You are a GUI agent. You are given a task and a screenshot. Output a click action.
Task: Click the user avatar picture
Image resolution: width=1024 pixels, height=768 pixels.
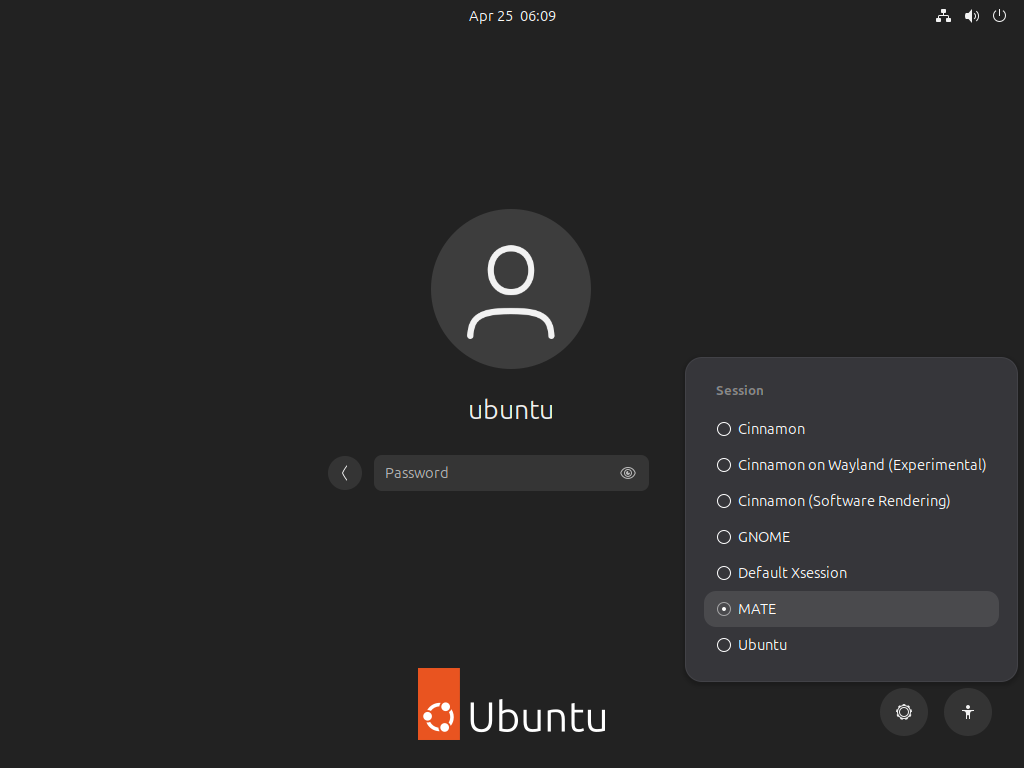pos(511,289)
